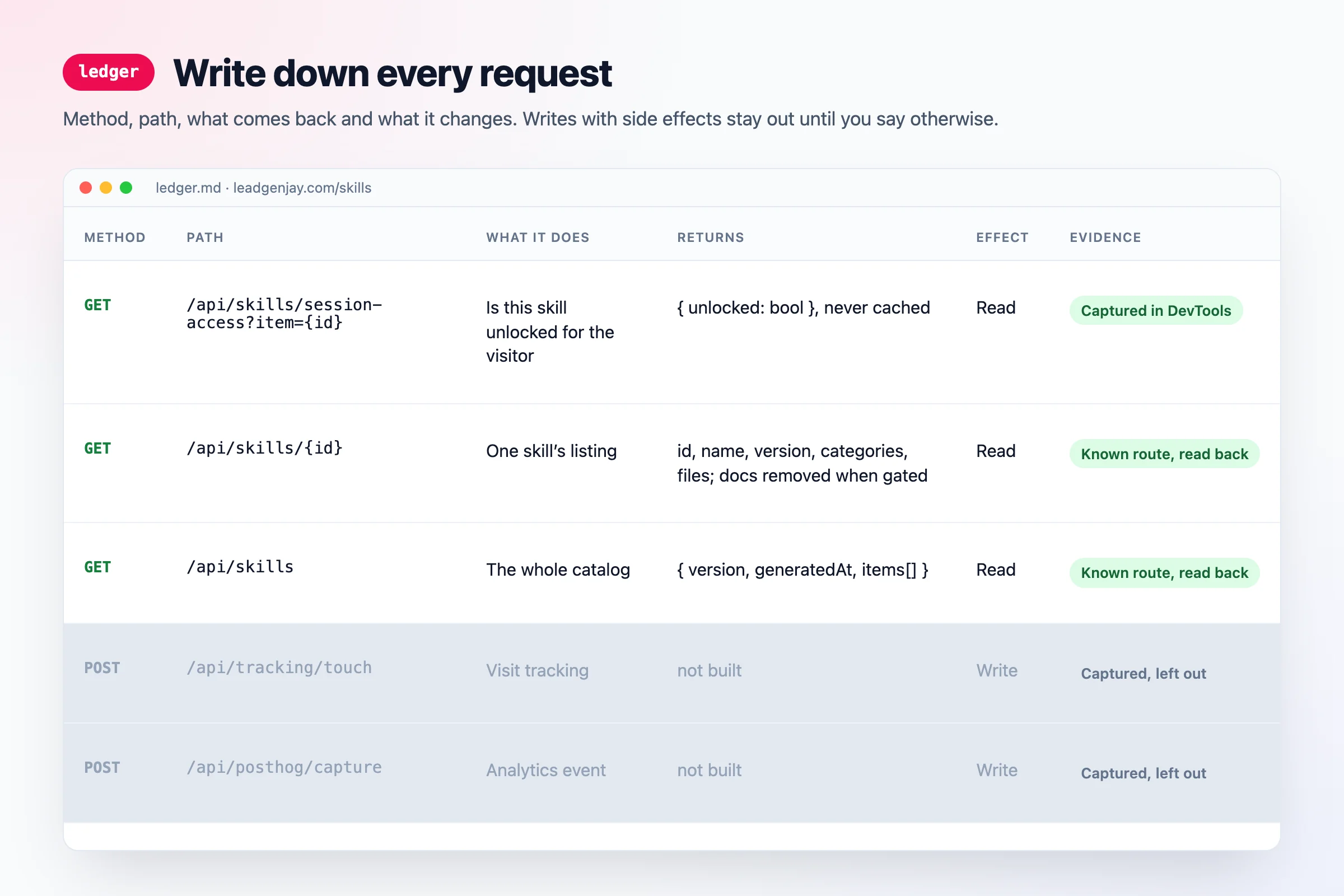Click GET in the One skill's listing row
Screen dimensions: 1344x896
(x=97, y=449)
